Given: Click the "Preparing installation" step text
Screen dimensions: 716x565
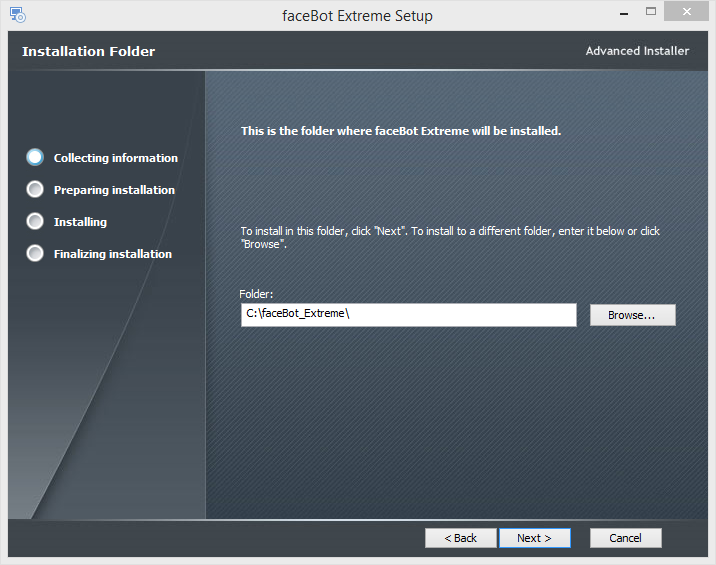Looking at the screenshot, I should tap(114, 190).
